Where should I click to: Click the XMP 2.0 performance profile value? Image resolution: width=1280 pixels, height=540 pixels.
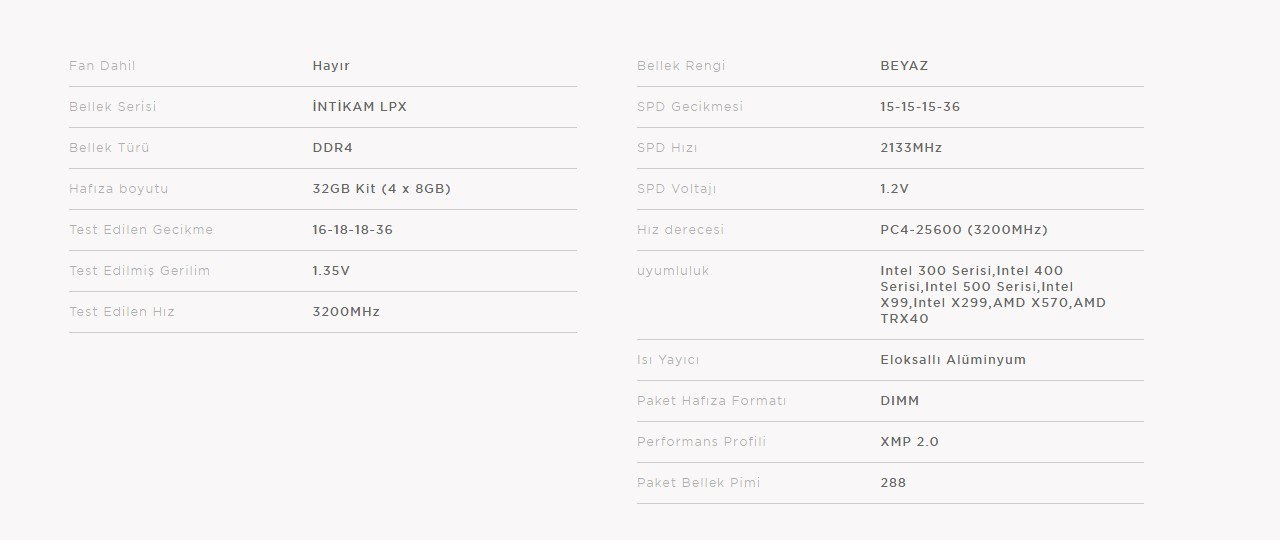click(910, 442)
